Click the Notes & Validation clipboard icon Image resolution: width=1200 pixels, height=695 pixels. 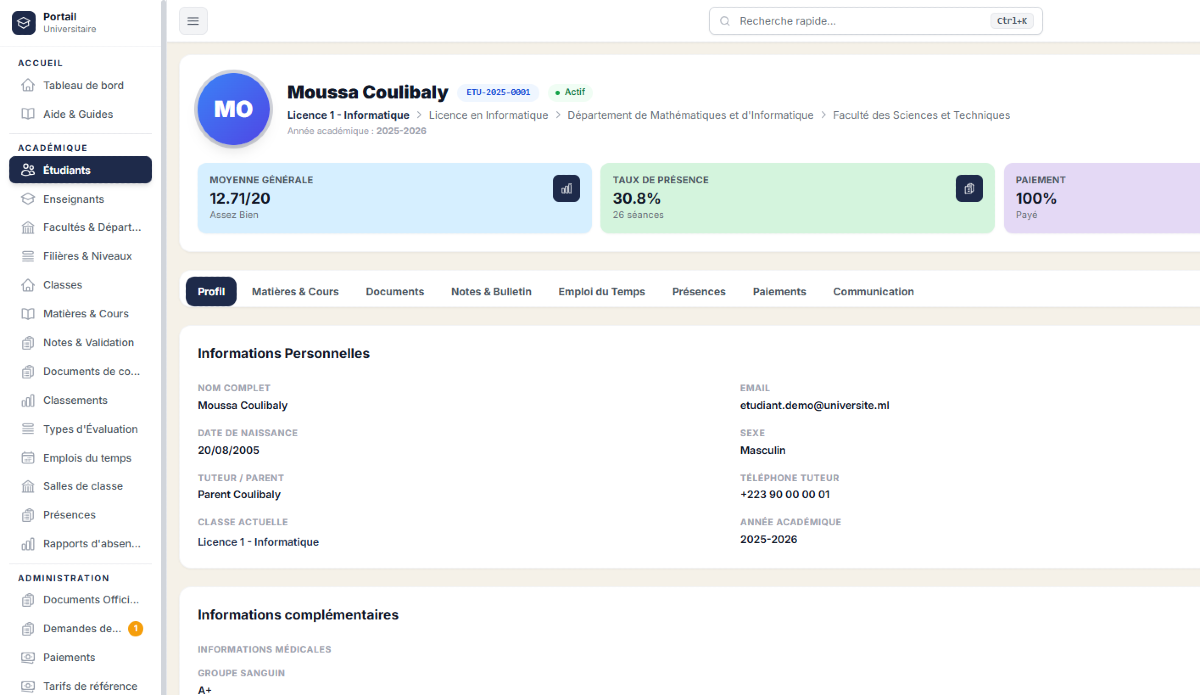pos(28,342)
